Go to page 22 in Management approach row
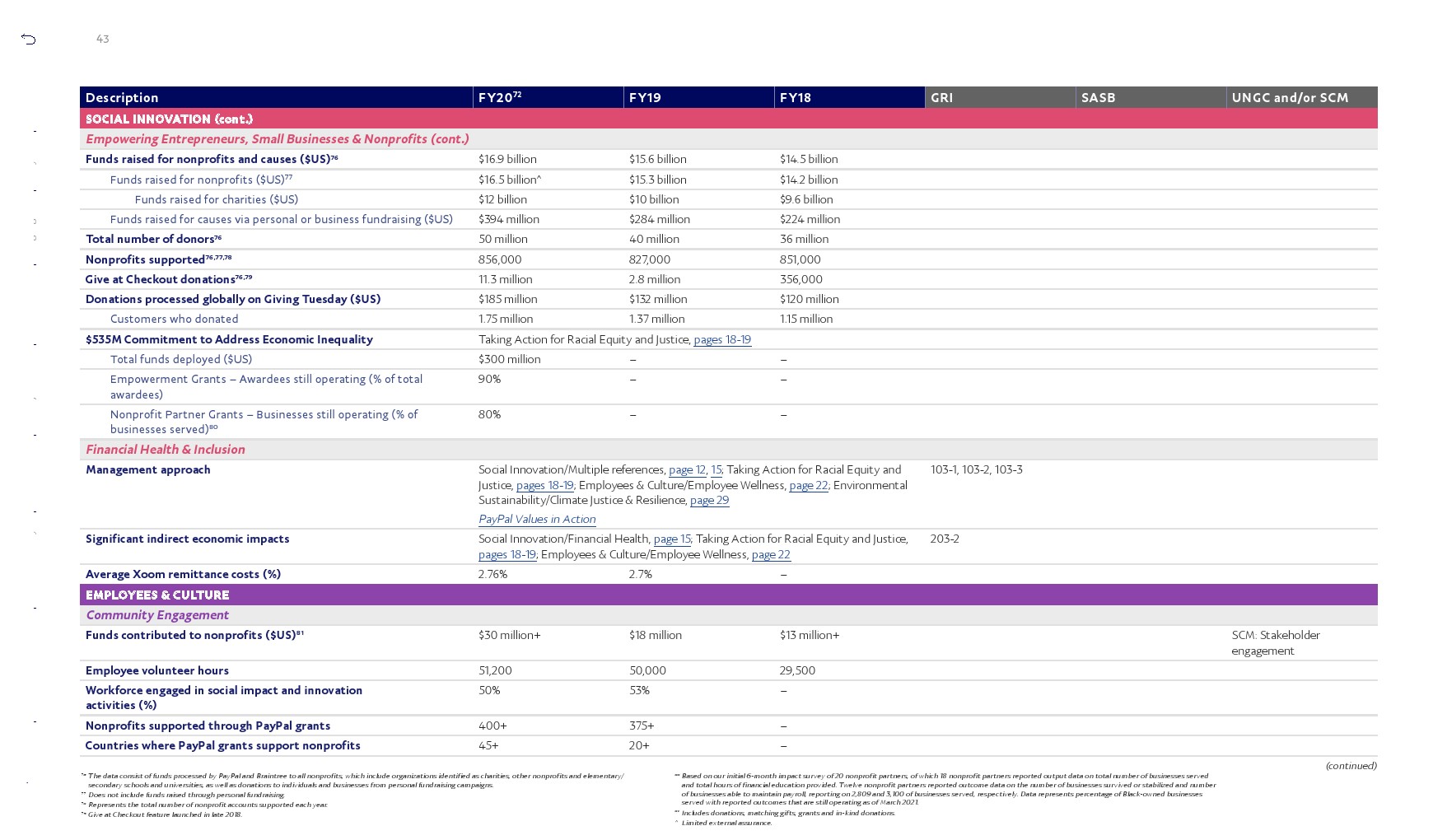Image resolution: width=1433 pixels, height=840 pixels. tap(808, 485)
